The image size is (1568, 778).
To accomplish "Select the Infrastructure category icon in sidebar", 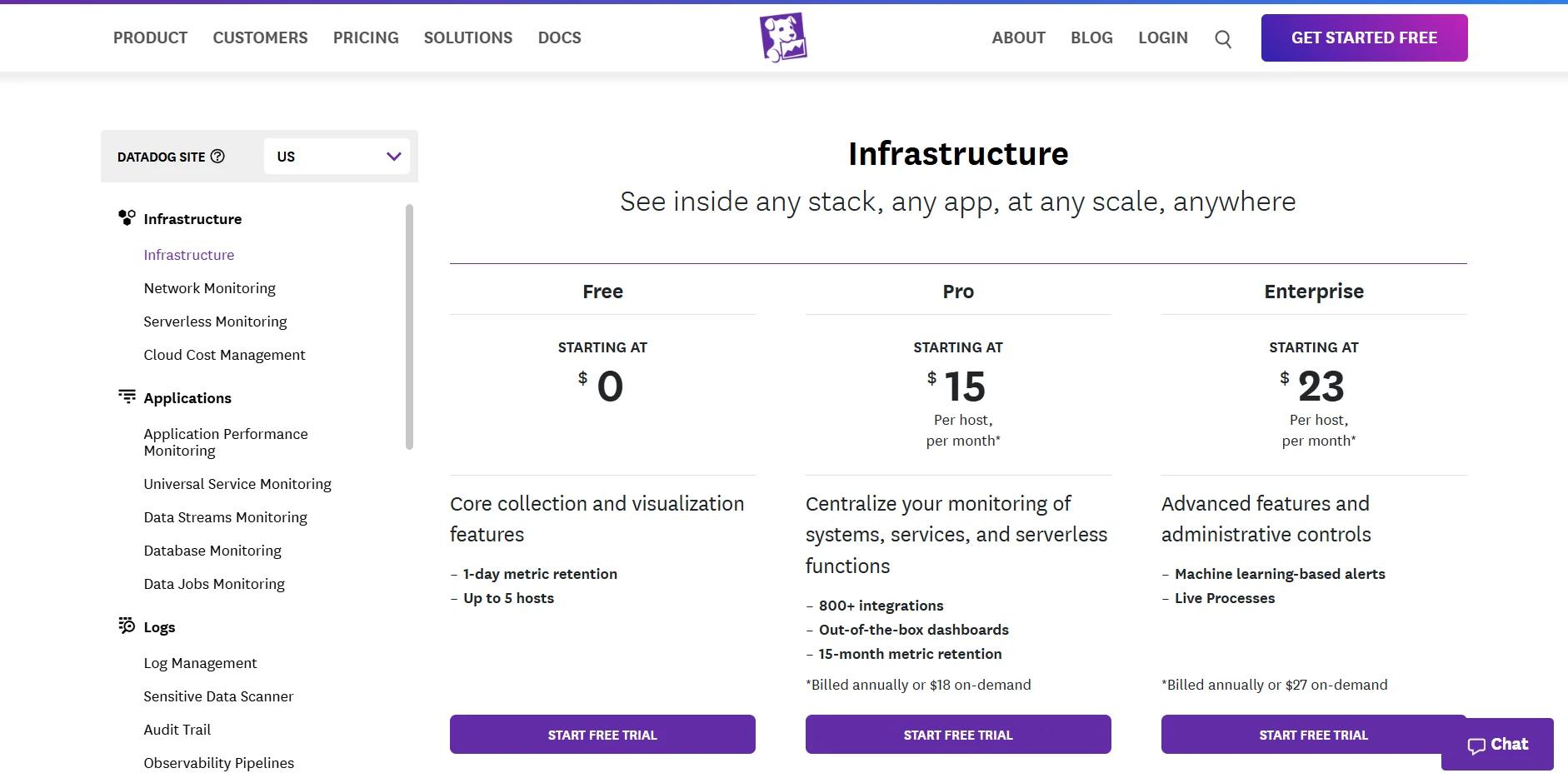I will 127,217.
